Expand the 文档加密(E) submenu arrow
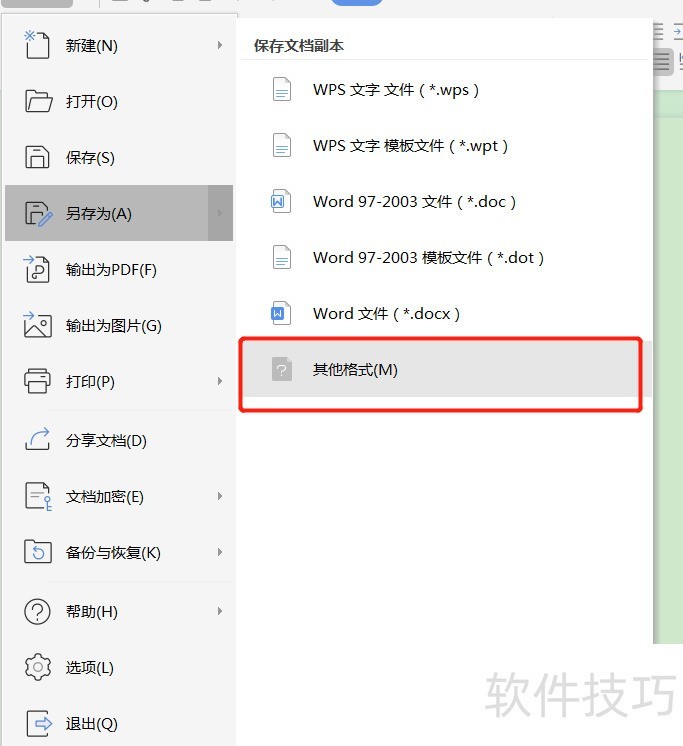The image size is (683, 746). pyautogui.click(x=220, y=496)
